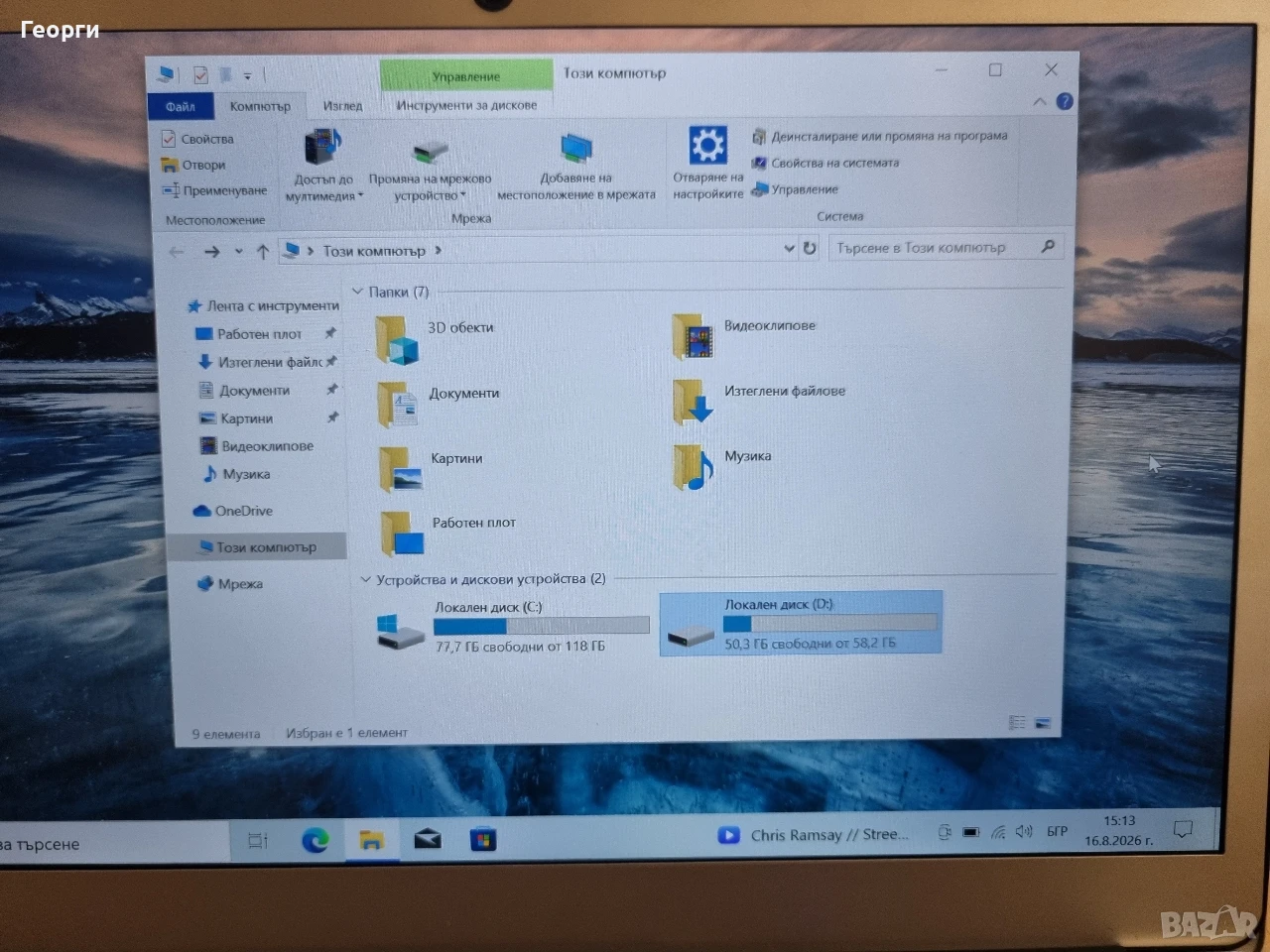This screenshot has width=1270, height=952.
Task: Click the File Explorer taskbar icon
Action: [x=371, y=841]
